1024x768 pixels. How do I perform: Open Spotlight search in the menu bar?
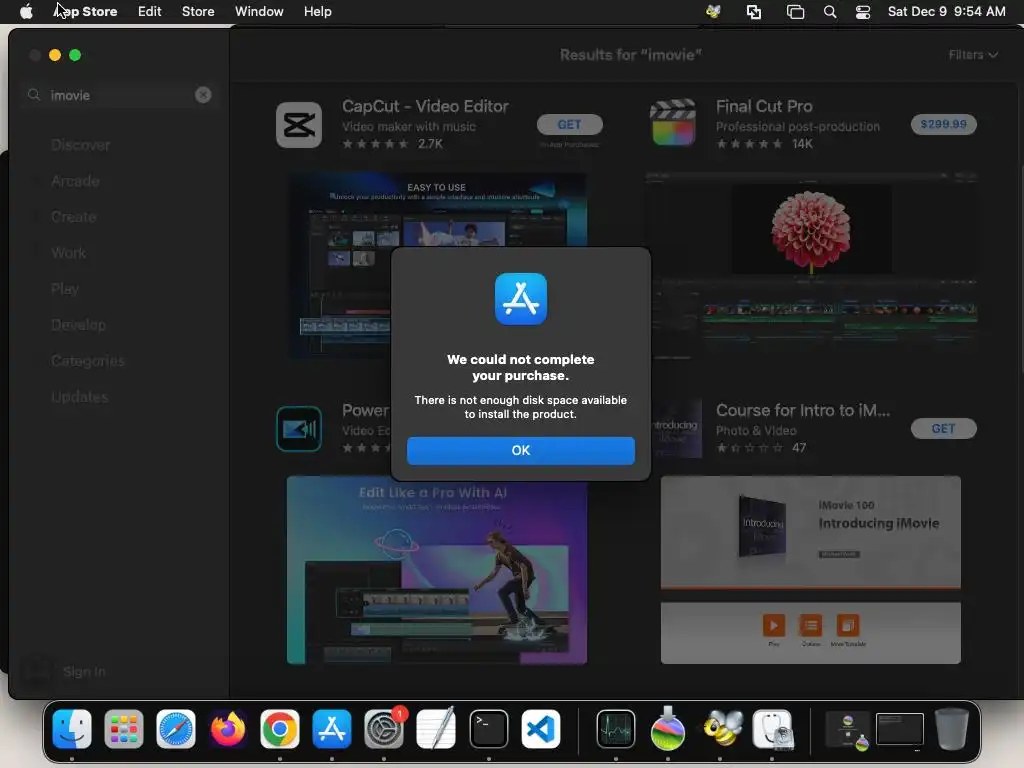click(829, 12)
